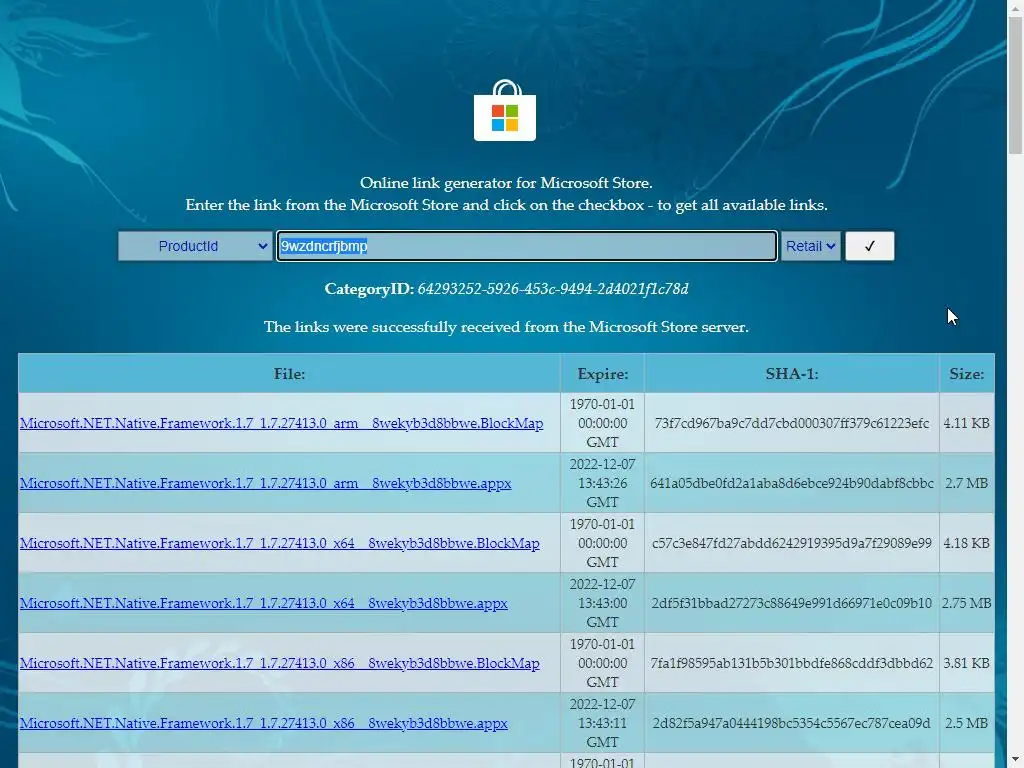This screenshot has height=768, width=1024.
Task: Click the 2.5 MB size cell
Action: coord(967,724)
